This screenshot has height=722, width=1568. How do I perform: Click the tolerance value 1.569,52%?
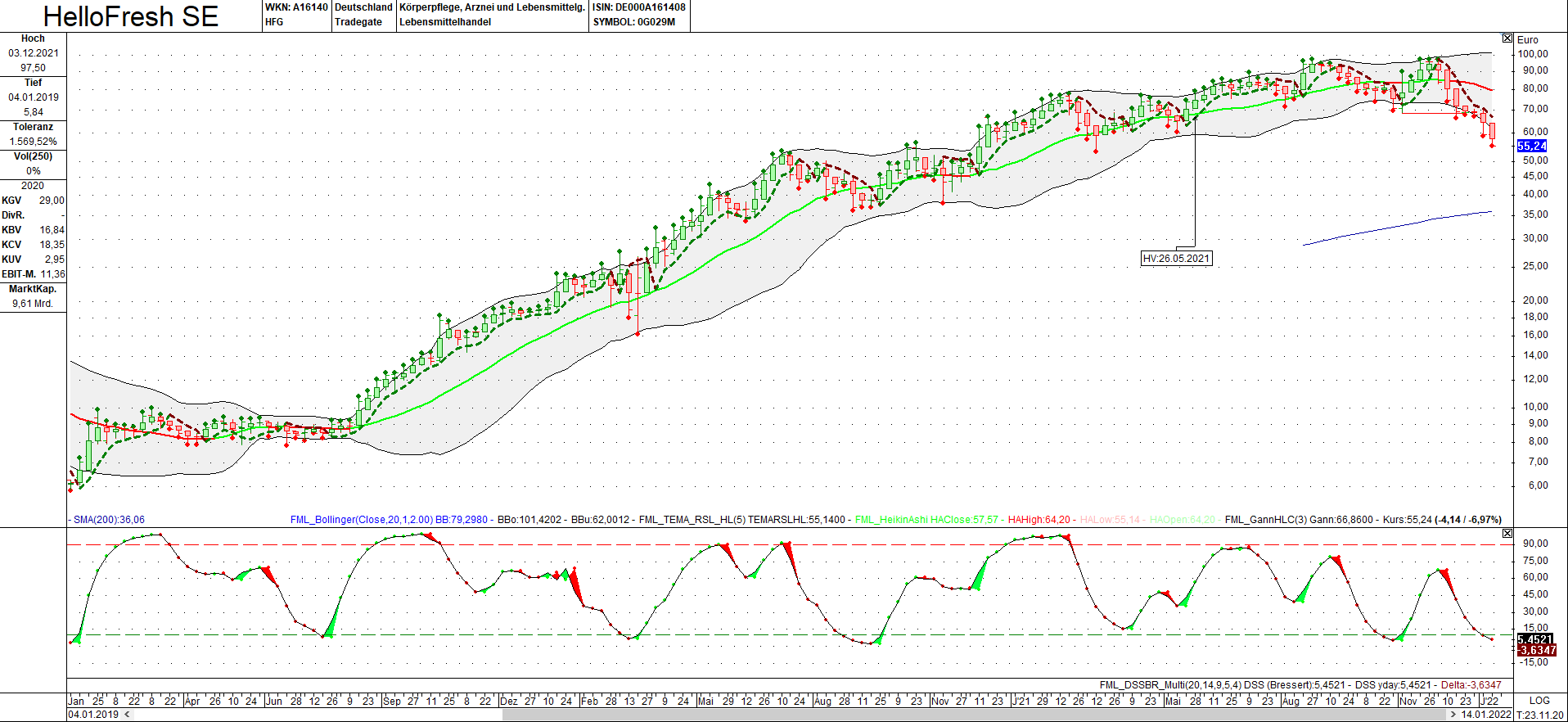click(34, 142)
